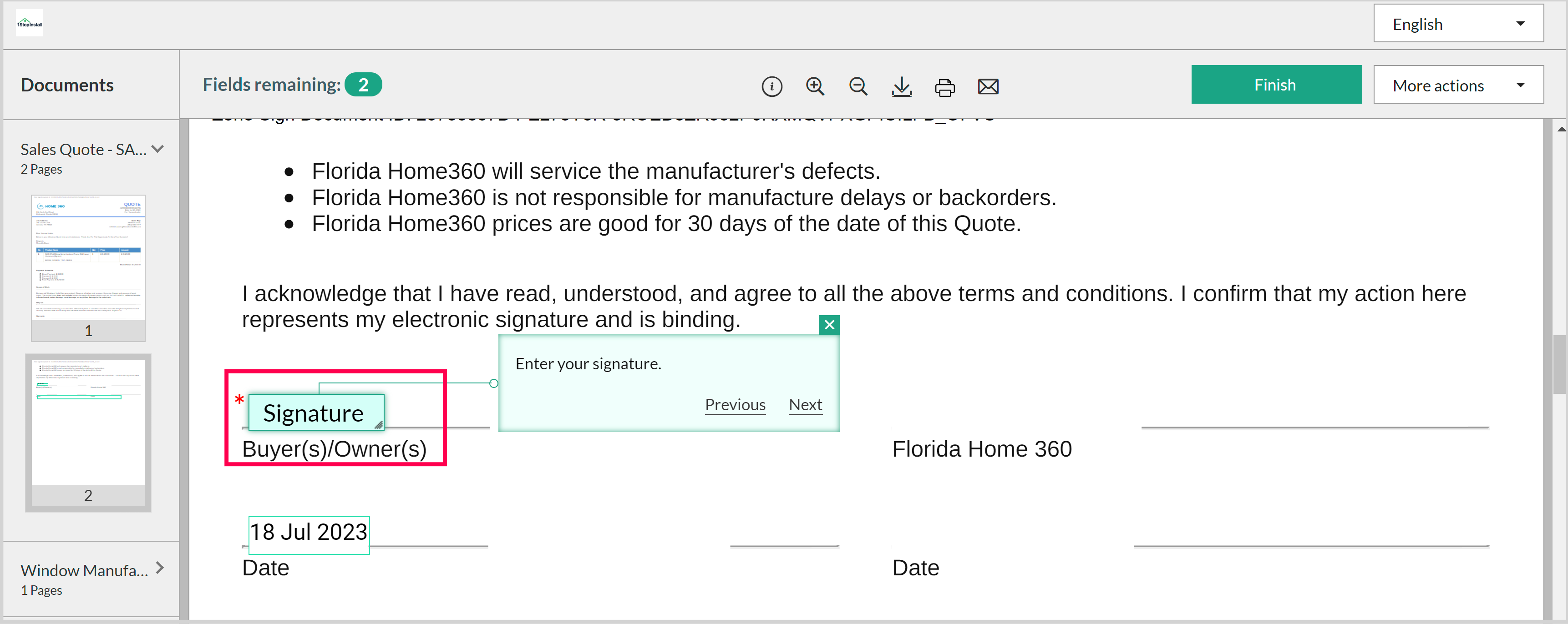The image size is (1568, 624).
Task: Click the 18 Jul 2023 date field
Action: click(308, 533)
